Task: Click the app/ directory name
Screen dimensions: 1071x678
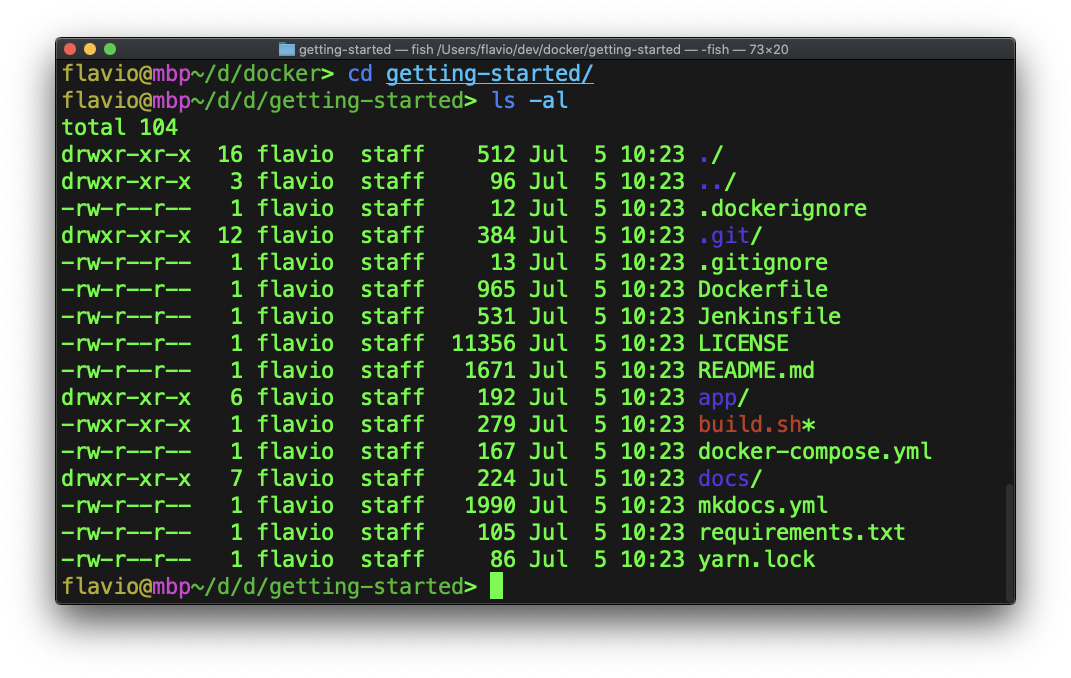Action: (x=723, y=398)
